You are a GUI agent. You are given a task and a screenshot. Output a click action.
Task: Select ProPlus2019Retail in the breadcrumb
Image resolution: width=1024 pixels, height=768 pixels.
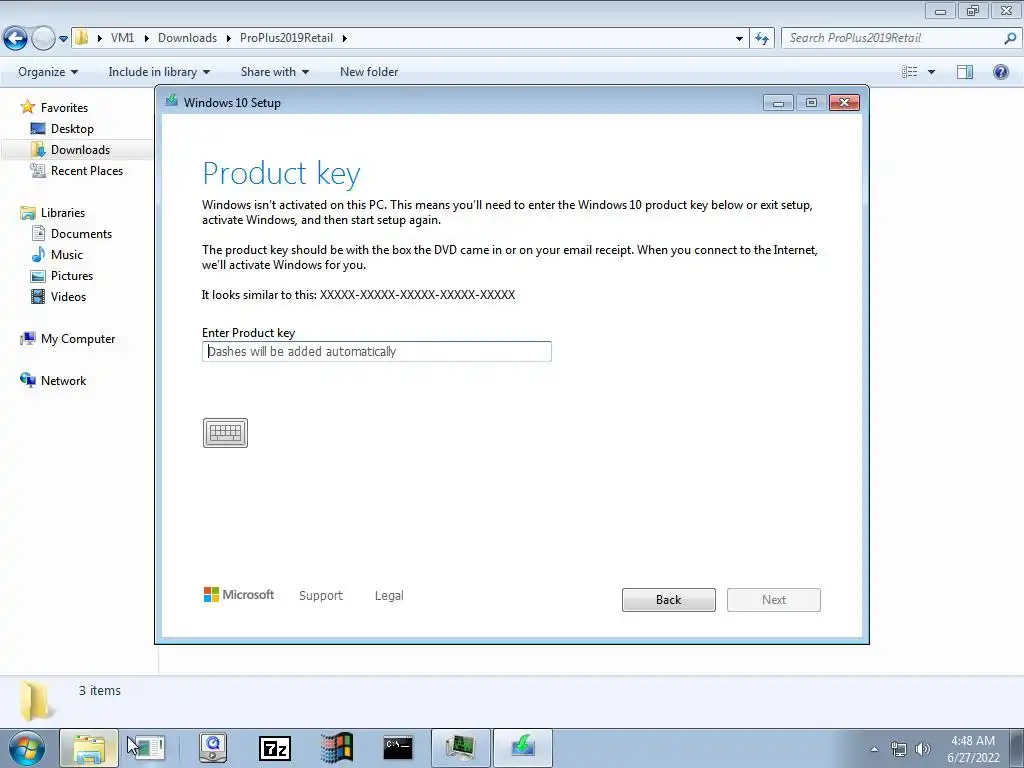point(286,38)
